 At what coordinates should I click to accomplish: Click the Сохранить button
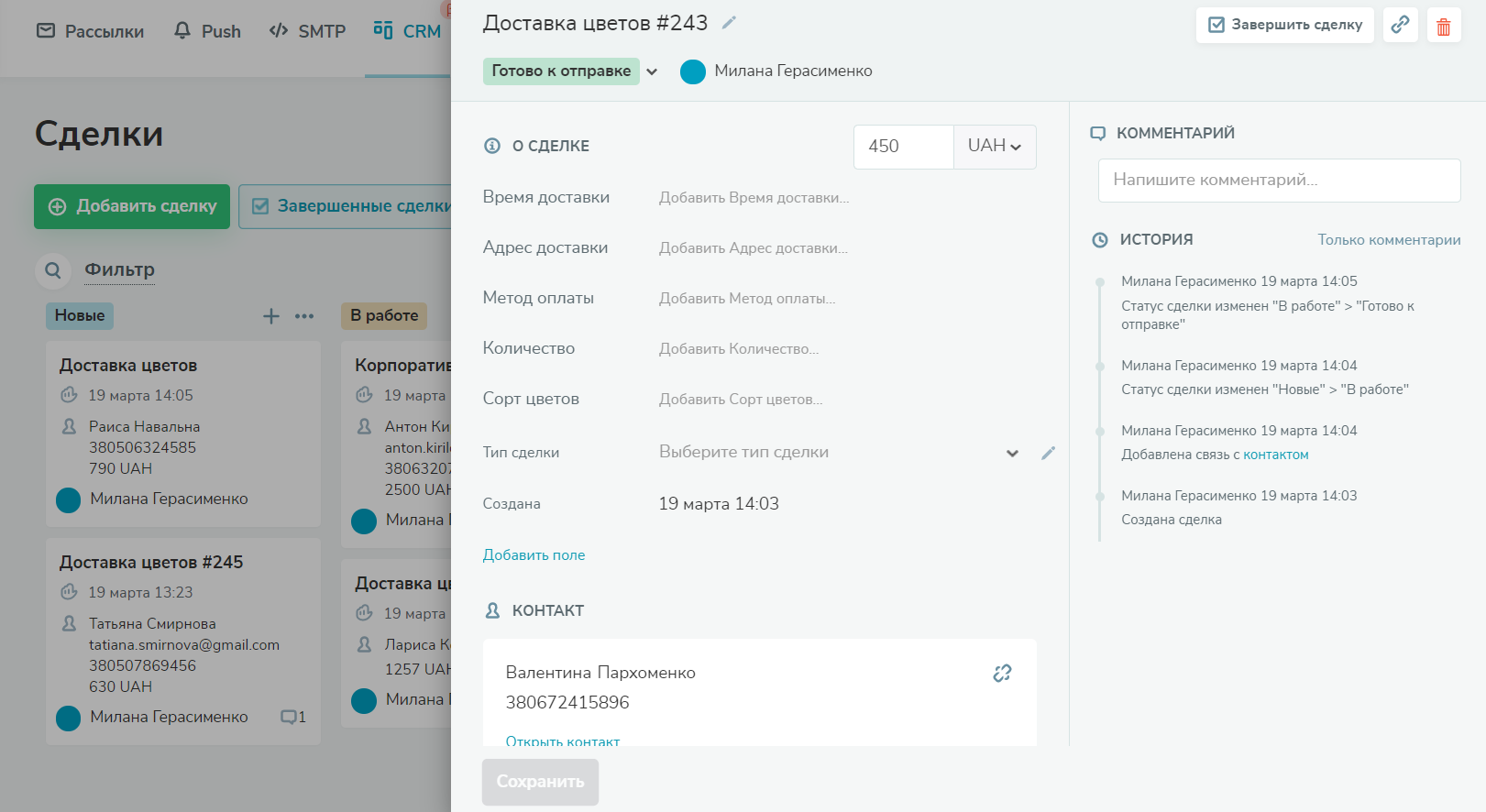tap(540, 782)
